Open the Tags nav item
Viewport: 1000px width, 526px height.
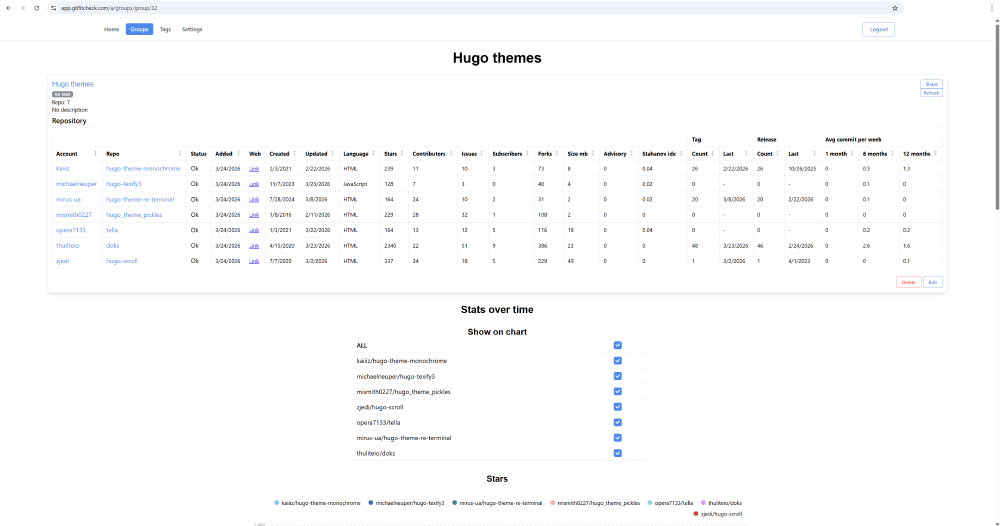pos(165,29)
